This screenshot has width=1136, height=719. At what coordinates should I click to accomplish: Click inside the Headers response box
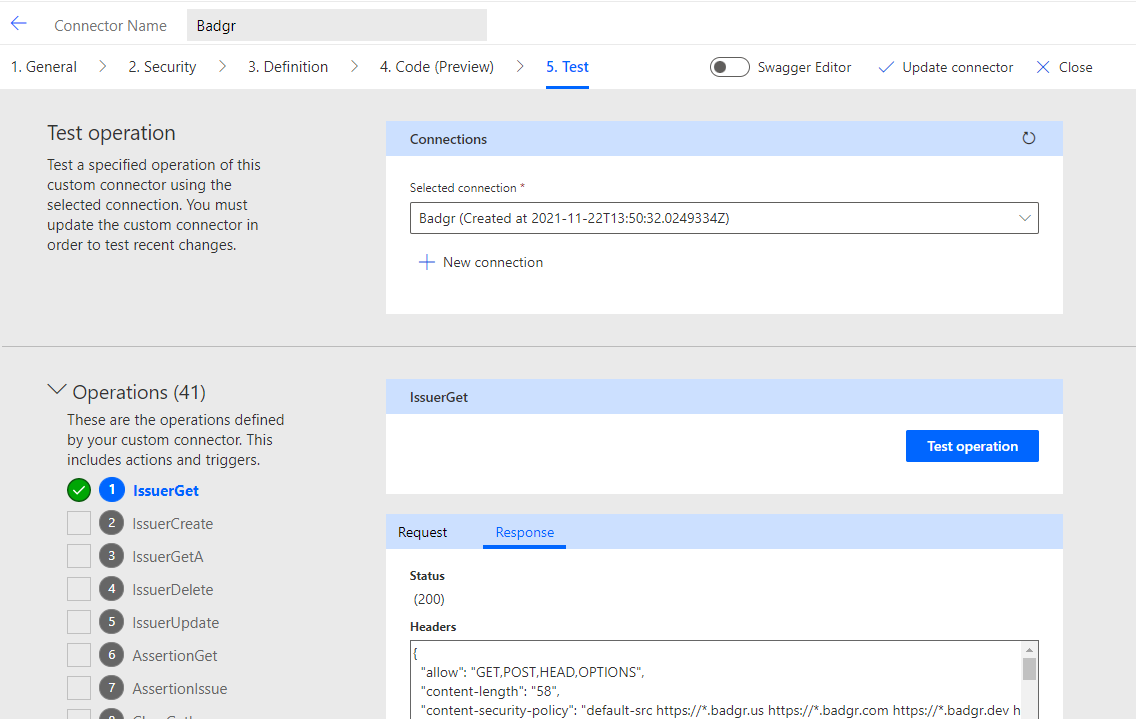click(717, 680)
